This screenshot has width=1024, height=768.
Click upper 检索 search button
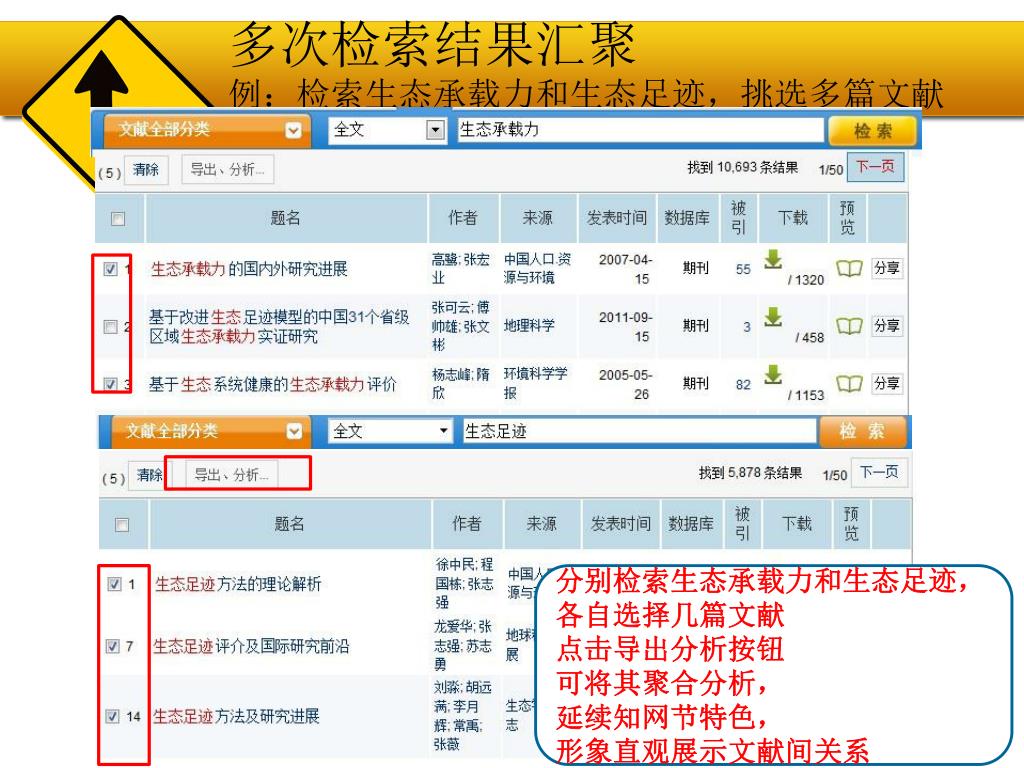(x=872, y=131)
